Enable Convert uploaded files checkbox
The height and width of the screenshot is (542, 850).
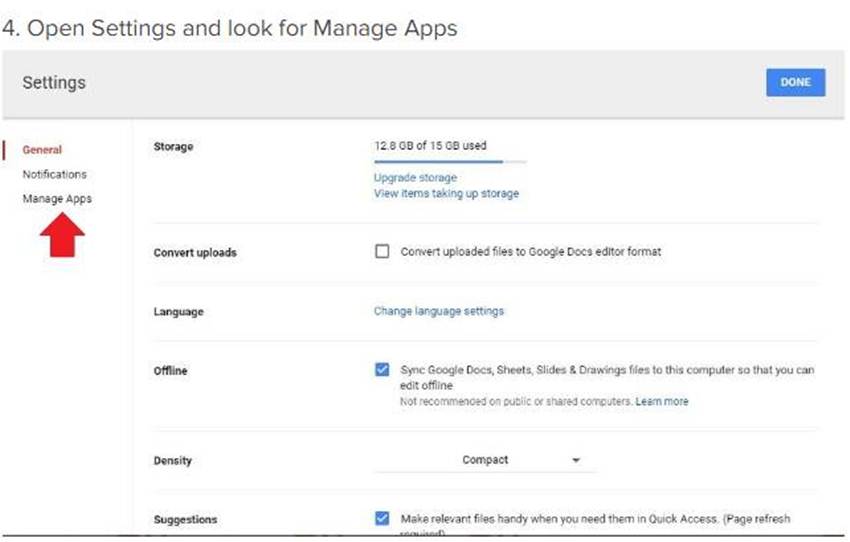point(382,252)
